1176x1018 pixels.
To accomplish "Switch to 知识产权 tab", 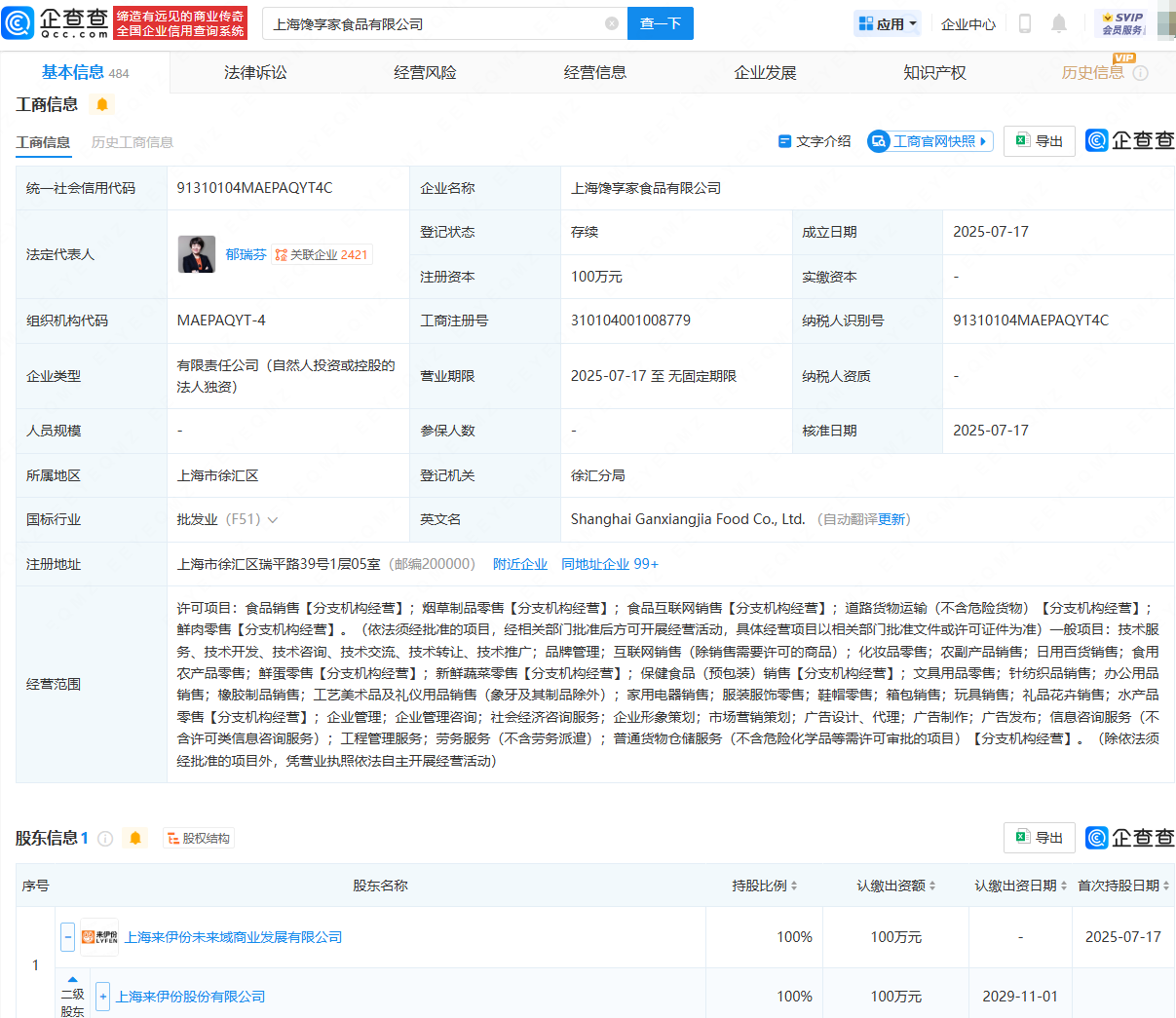I will point(934,72).
